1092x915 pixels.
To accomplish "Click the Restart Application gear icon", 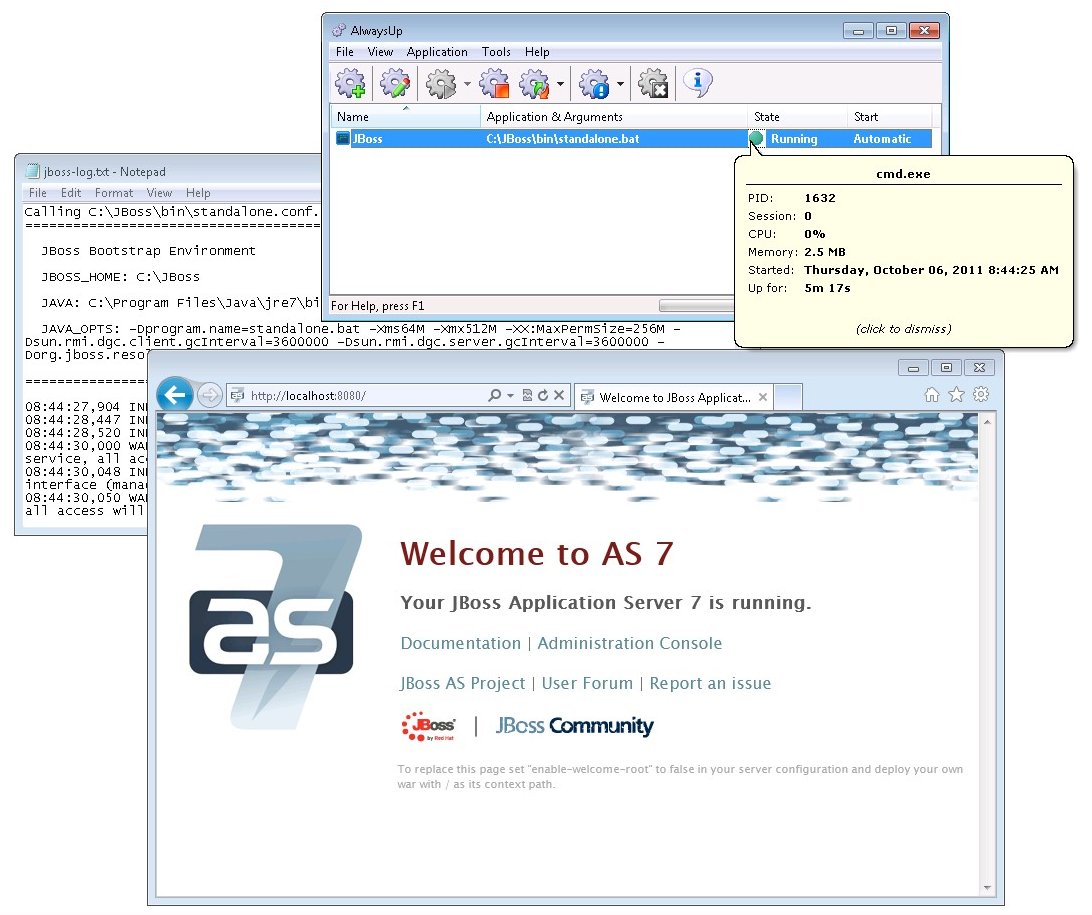I will (534, 84).
